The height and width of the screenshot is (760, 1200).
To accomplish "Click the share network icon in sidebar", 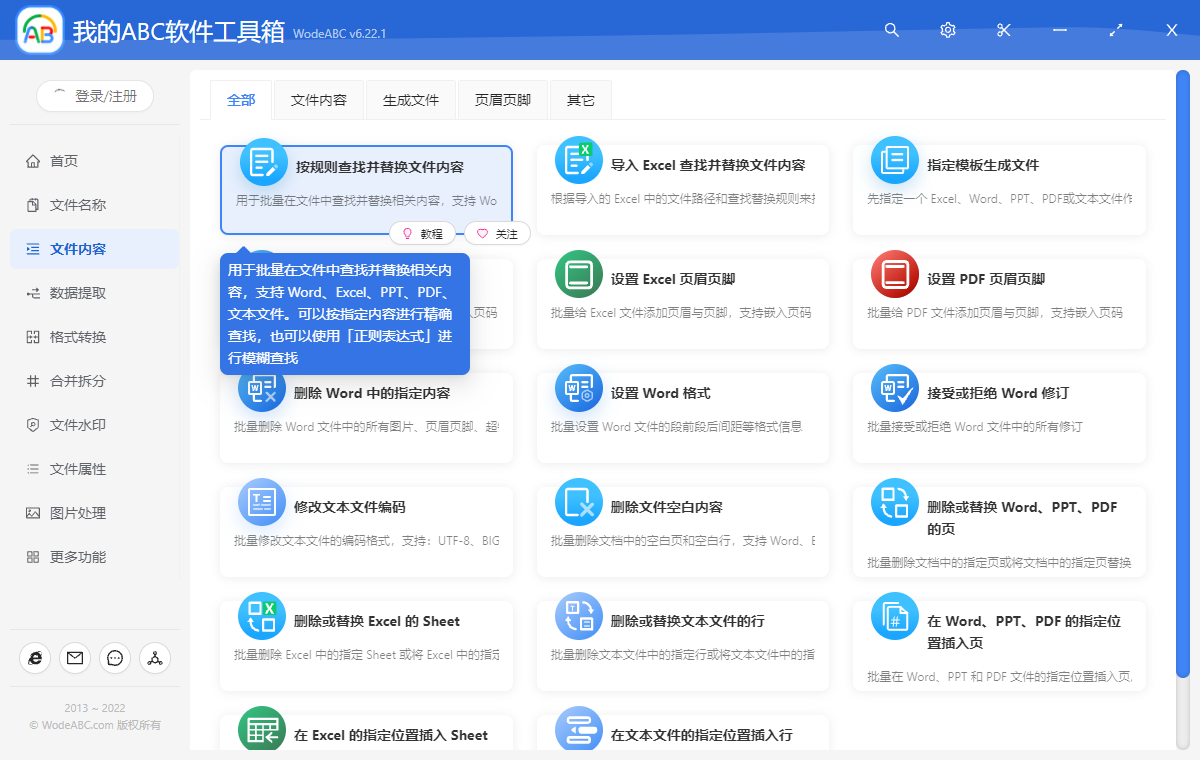I will coord(155,657).
